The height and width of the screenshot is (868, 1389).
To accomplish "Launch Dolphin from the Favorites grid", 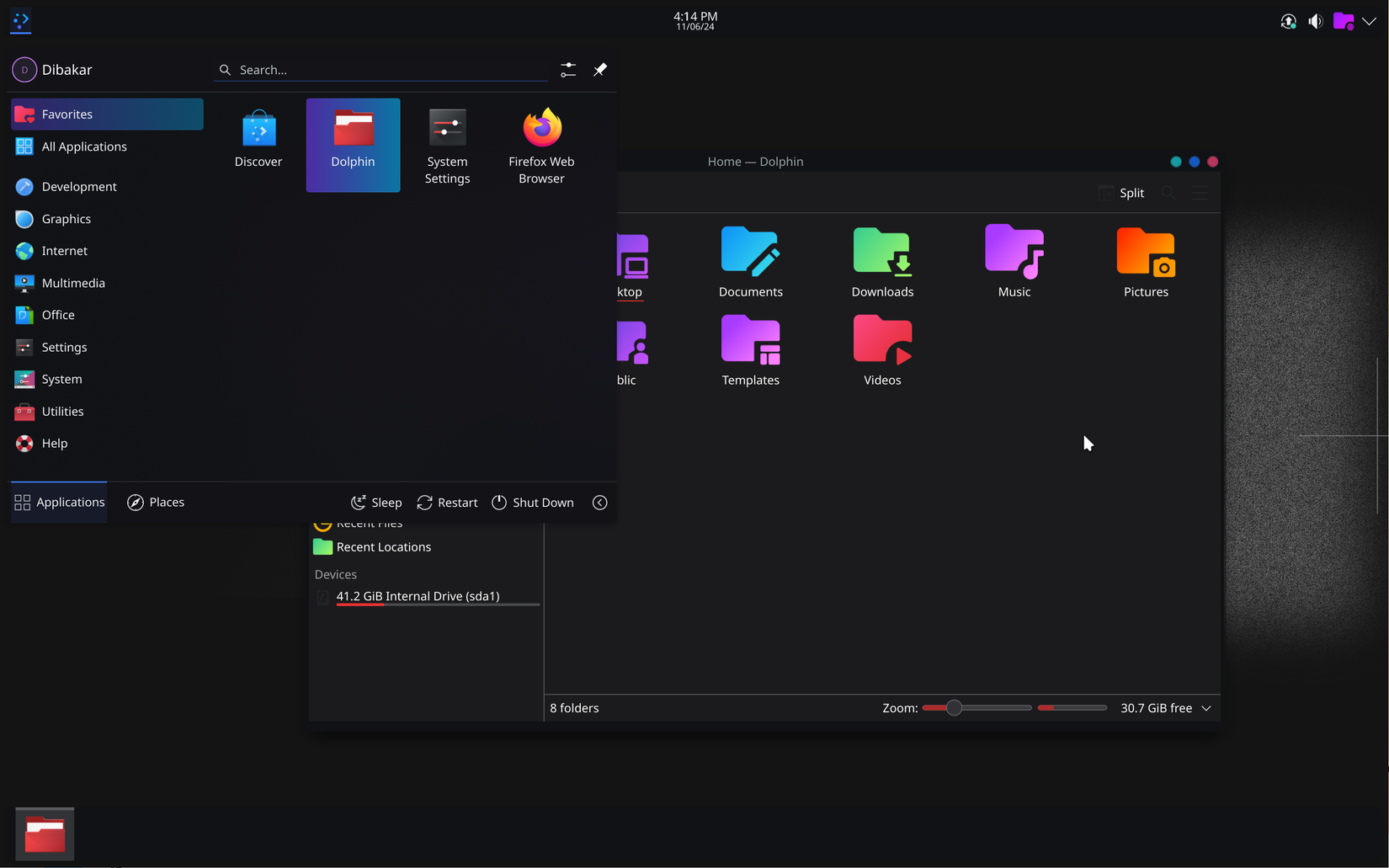I will (x=352, y=143).
